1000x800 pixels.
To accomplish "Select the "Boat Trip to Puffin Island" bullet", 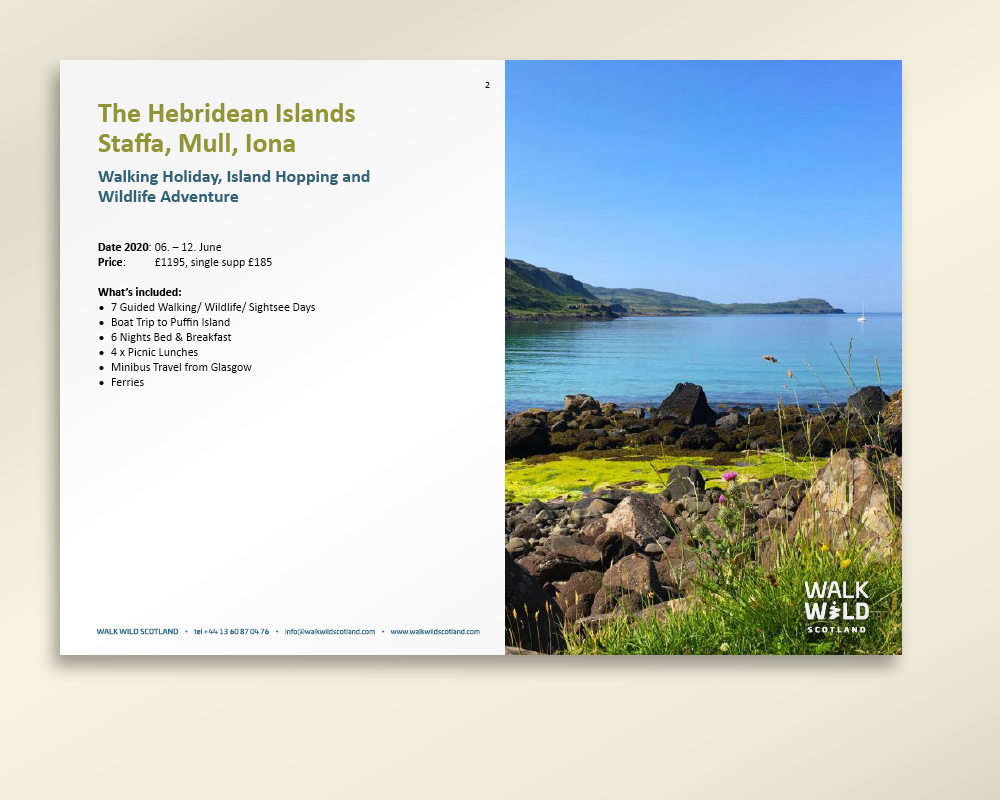I will [x=170, y=322].
